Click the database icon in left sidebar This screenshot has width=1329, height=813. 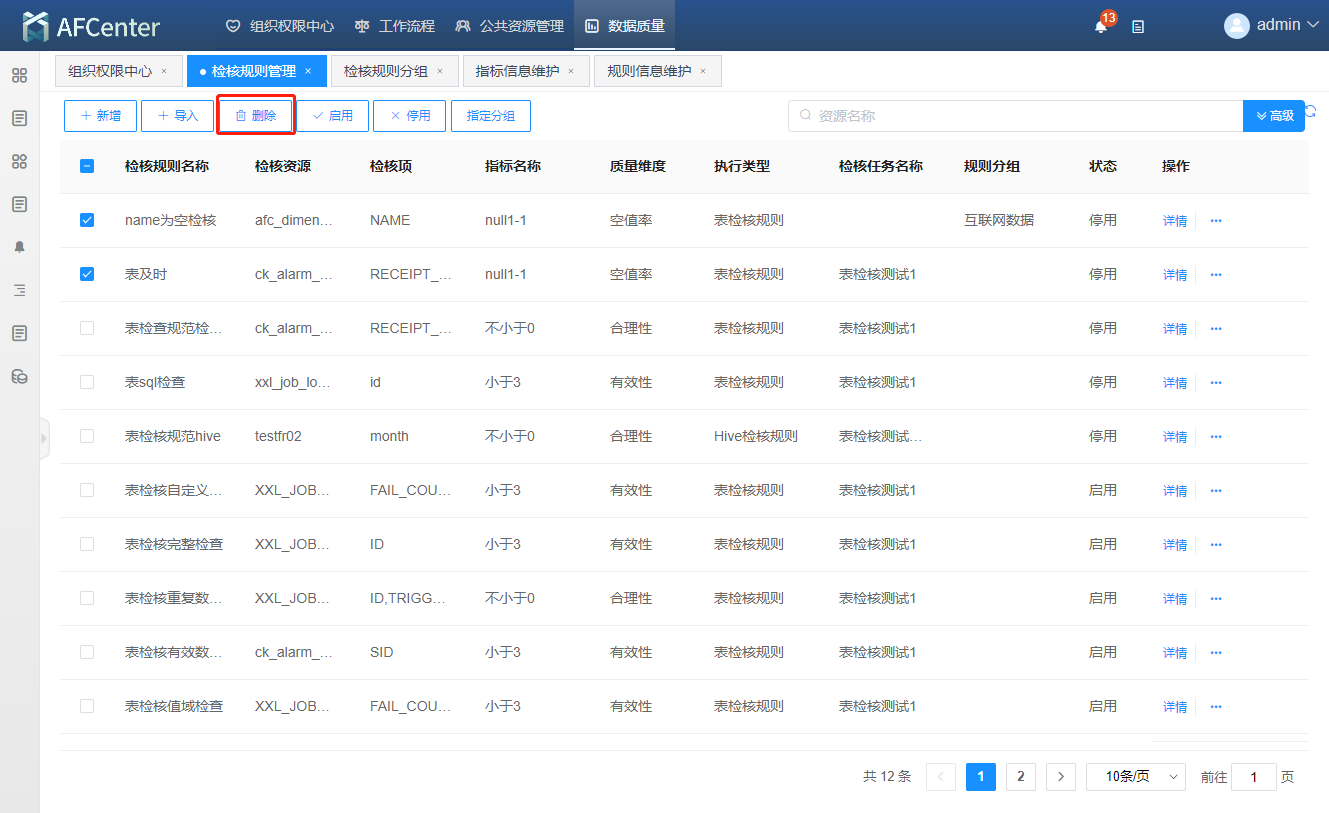pyautogui.click(x=19, y=376)
